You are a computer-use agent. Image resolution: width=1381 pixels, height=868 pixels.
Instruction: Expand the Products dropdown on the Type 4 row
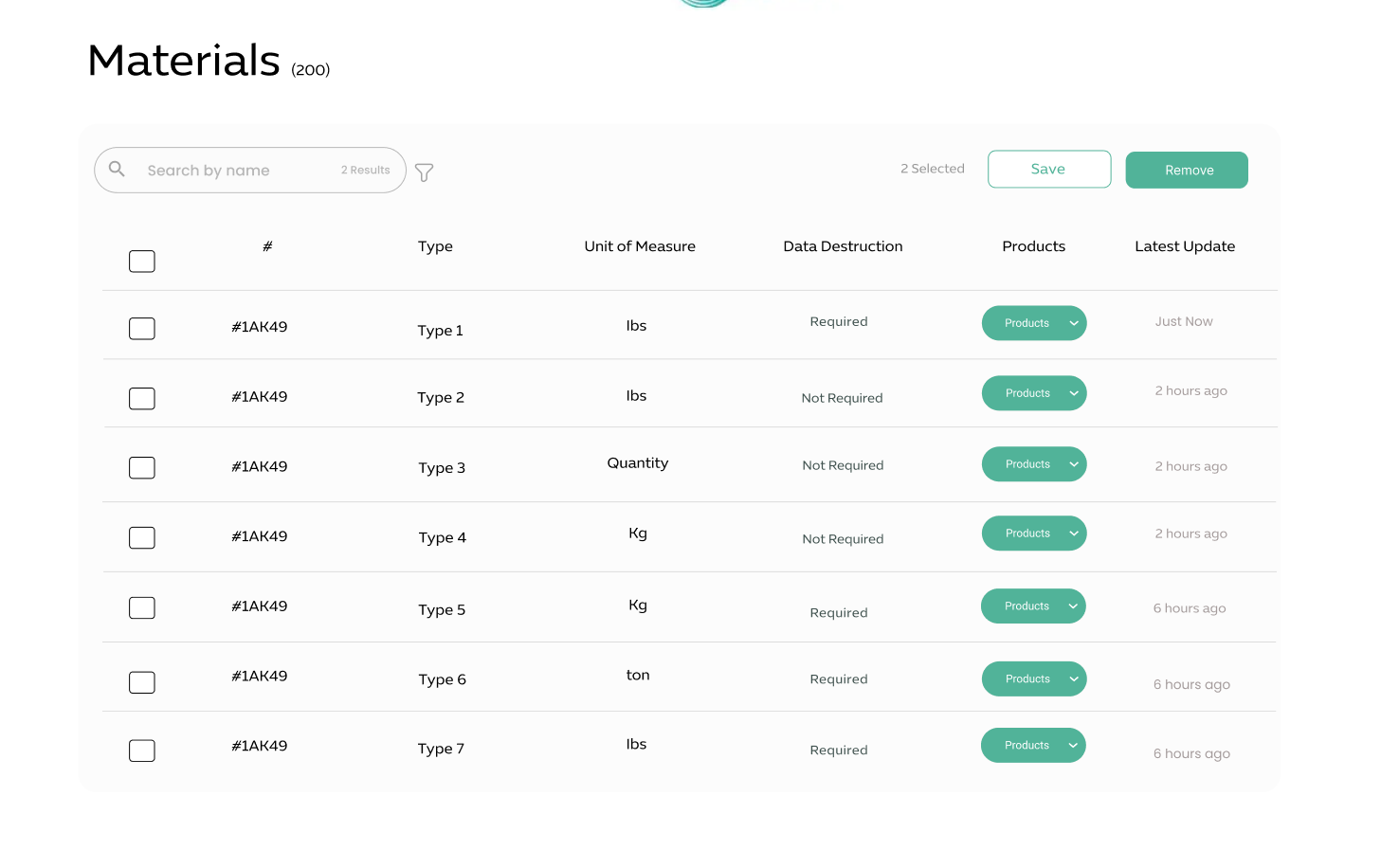click(1074, 533)
